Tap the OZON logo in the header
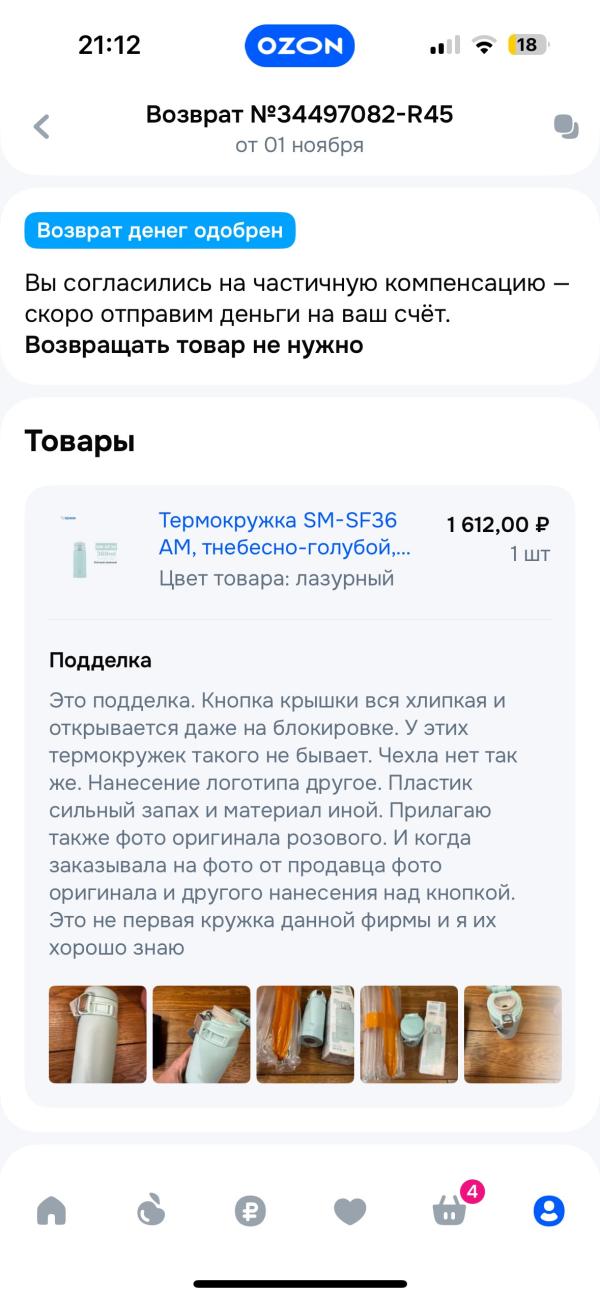 300,45
